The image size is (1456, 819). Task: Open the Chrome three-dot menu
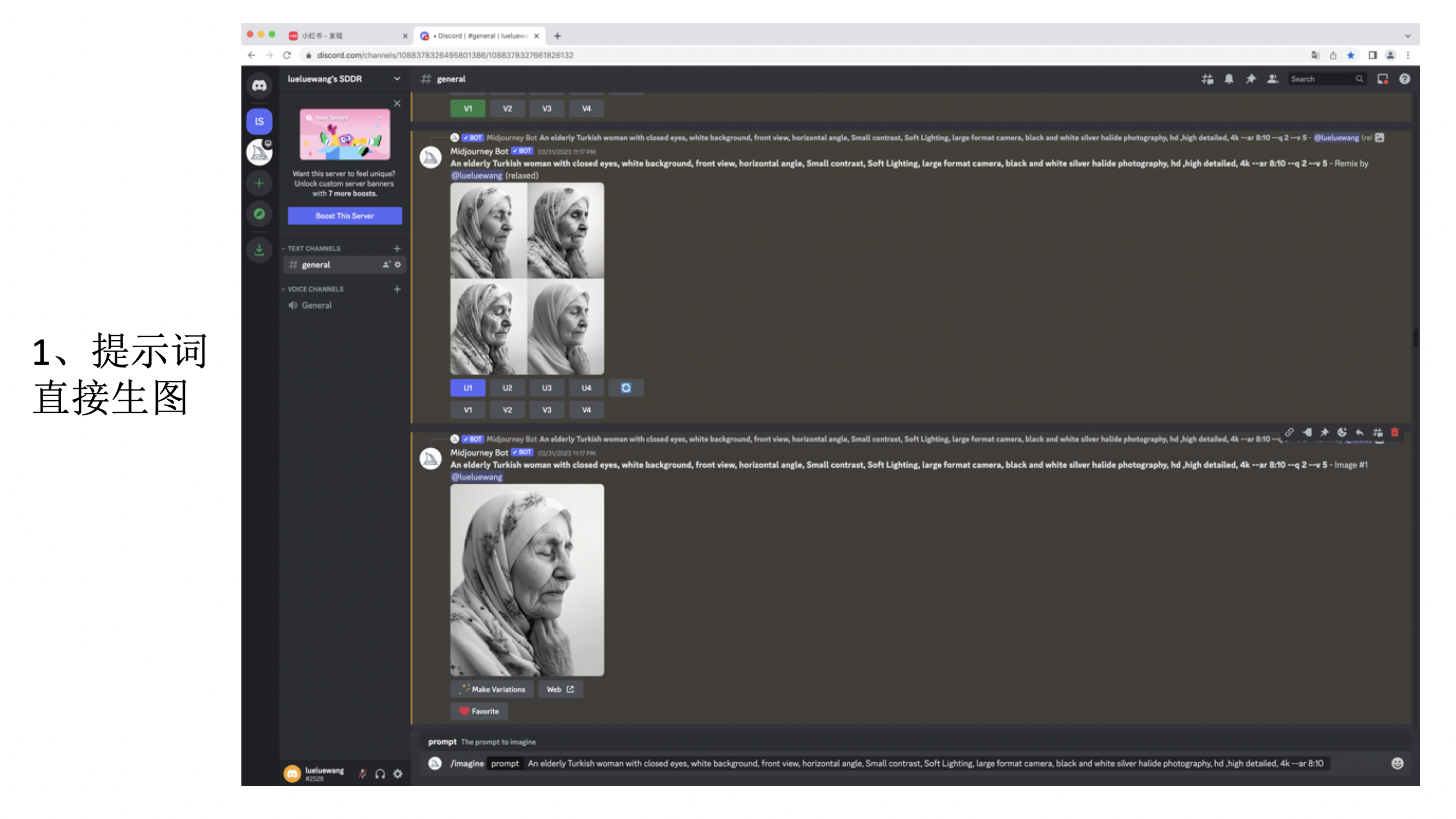(x=1407, y=55)
